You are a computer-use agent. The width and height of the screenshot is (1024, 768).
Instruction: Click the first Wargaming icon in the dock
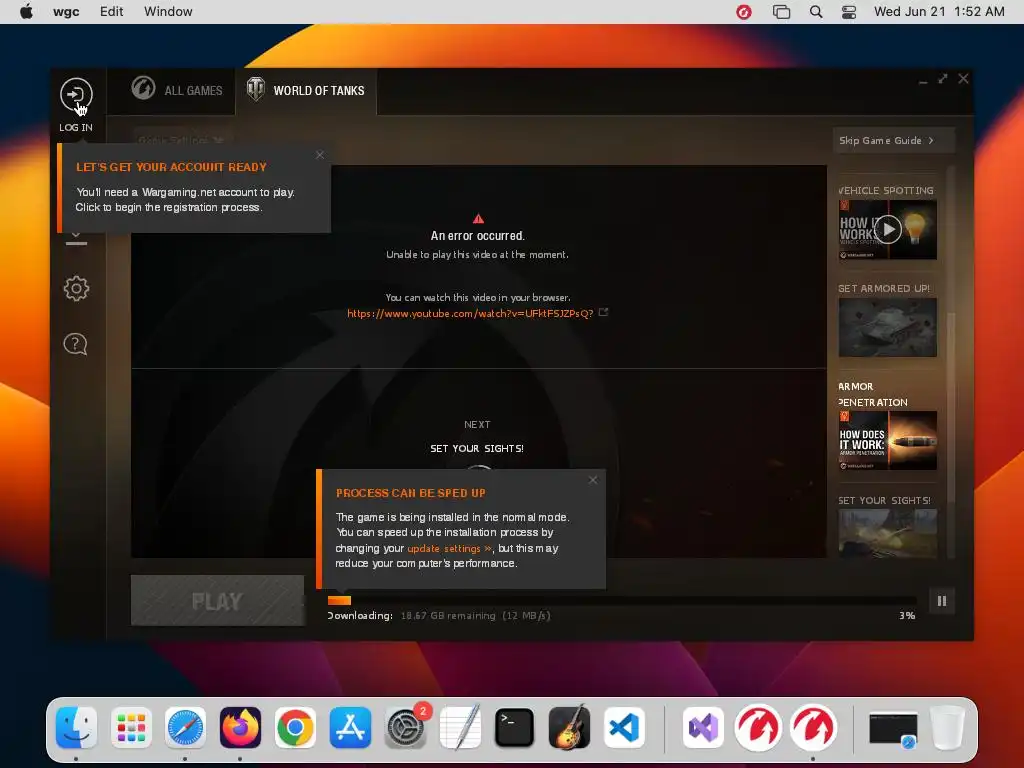(758, 727)
